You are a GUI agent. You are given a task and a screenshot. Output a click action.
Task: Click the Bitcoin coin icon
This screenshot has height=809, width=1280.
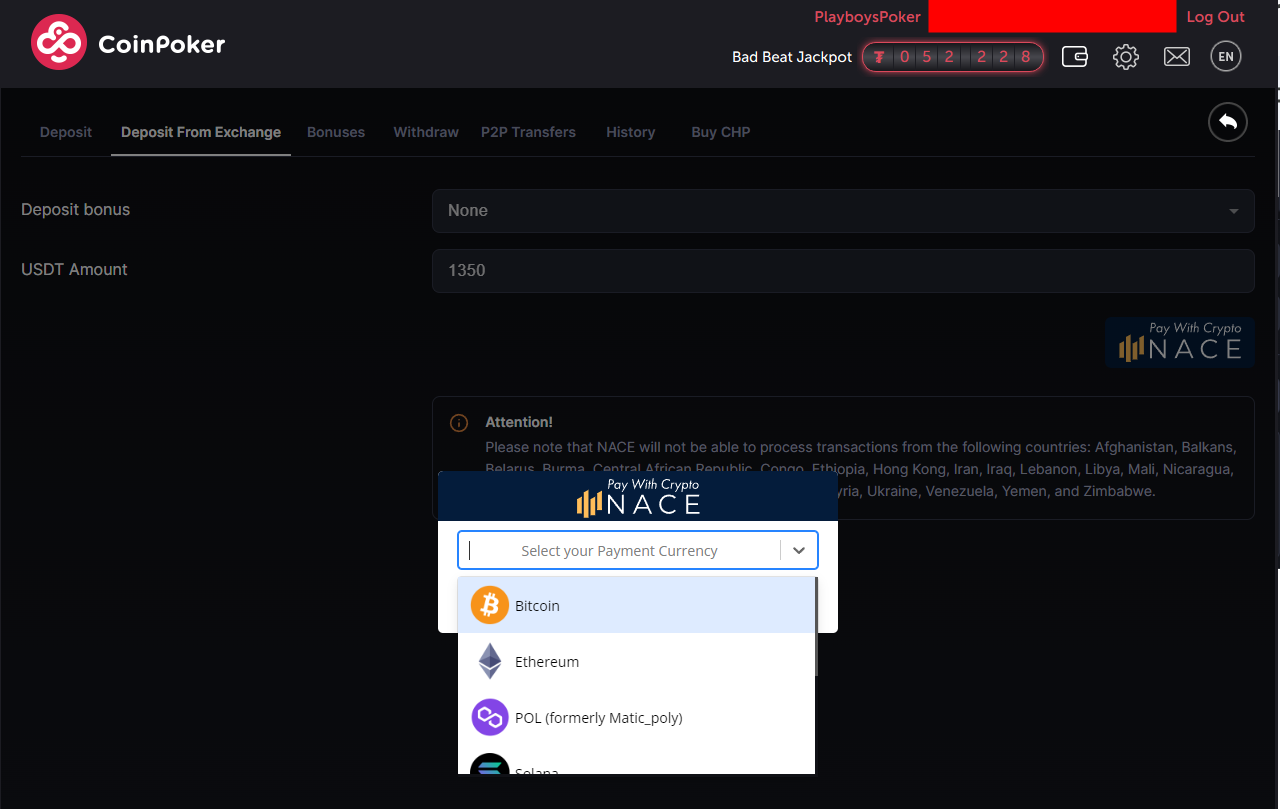[x=490, y=605]
